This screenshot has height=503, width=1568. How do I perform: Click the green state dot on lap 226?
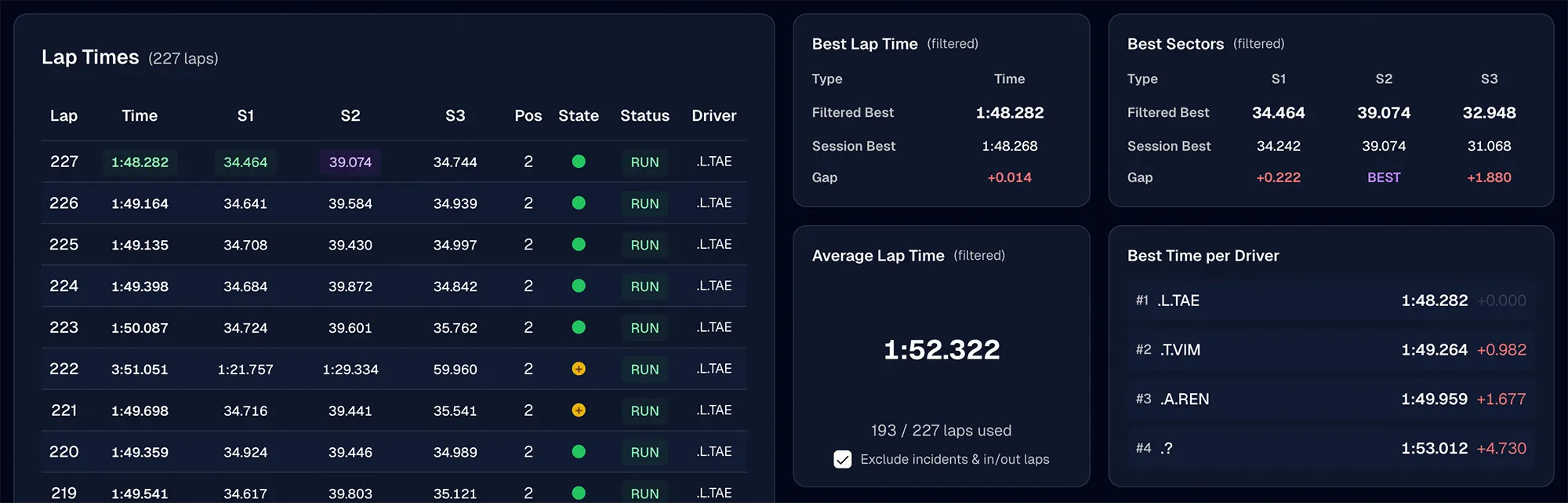coord(579,203)
